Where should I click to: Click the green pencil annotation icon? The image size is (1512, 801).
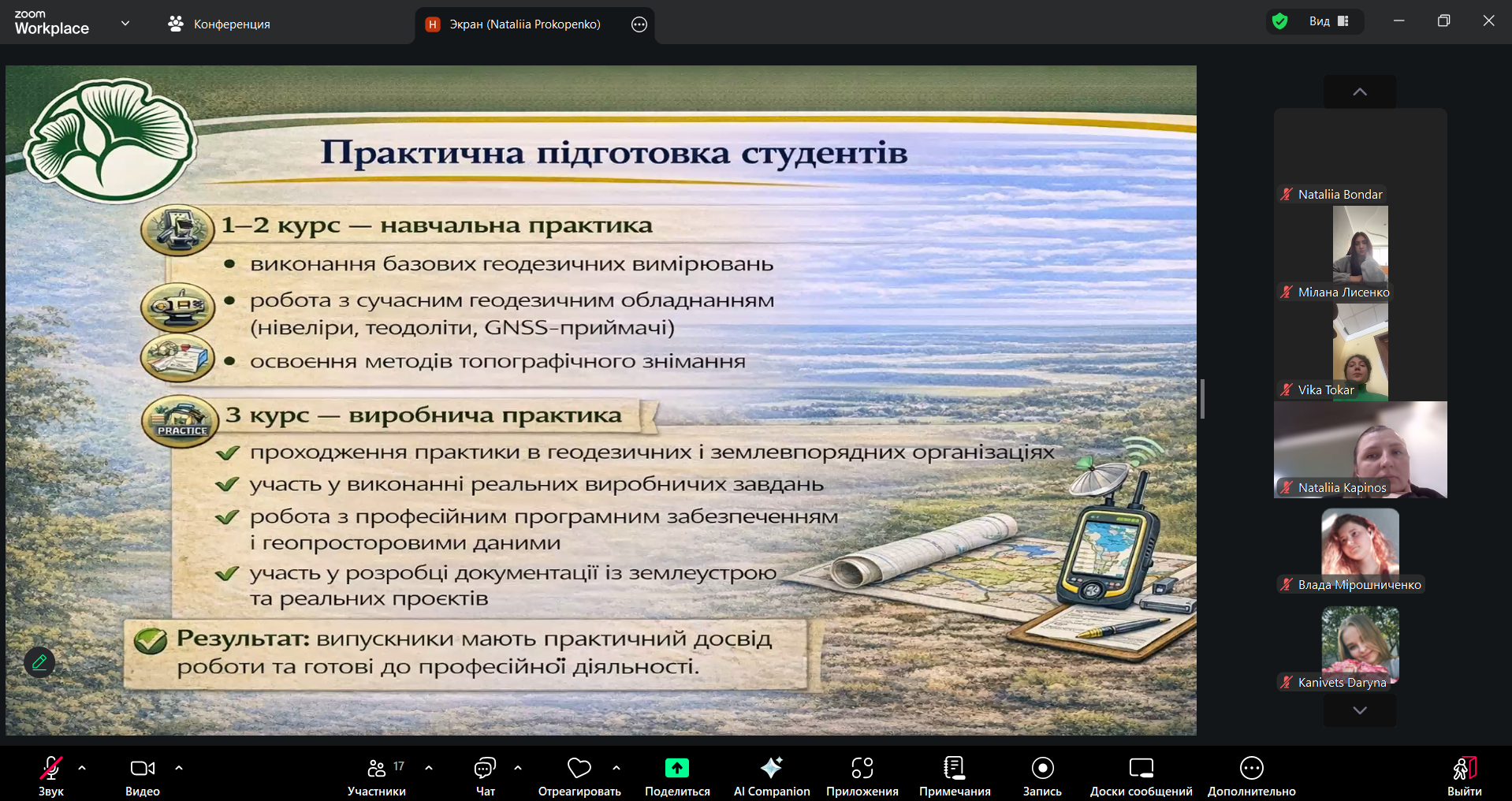[x=39, y=662]
